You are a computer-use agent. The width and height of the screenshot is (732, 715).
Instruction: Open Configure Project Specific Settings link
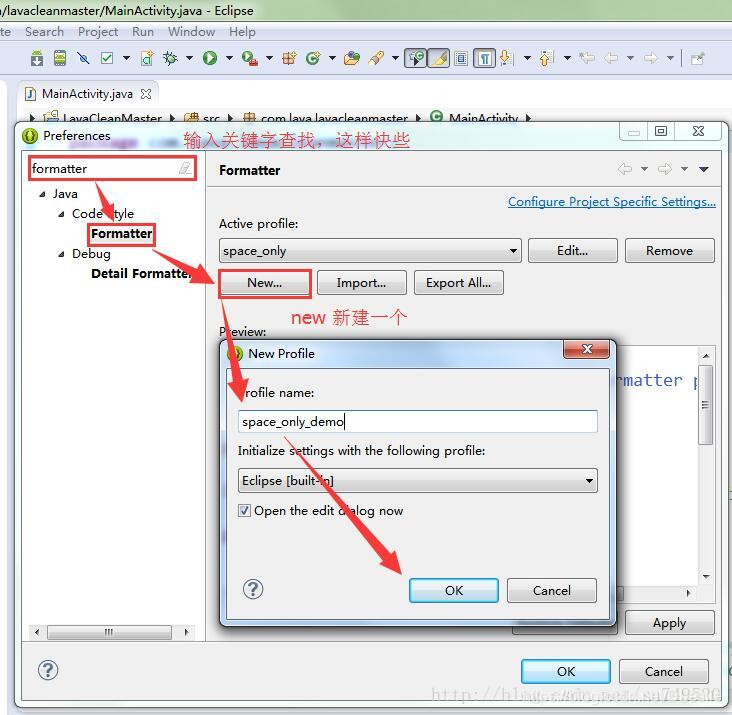coord(612,202)
